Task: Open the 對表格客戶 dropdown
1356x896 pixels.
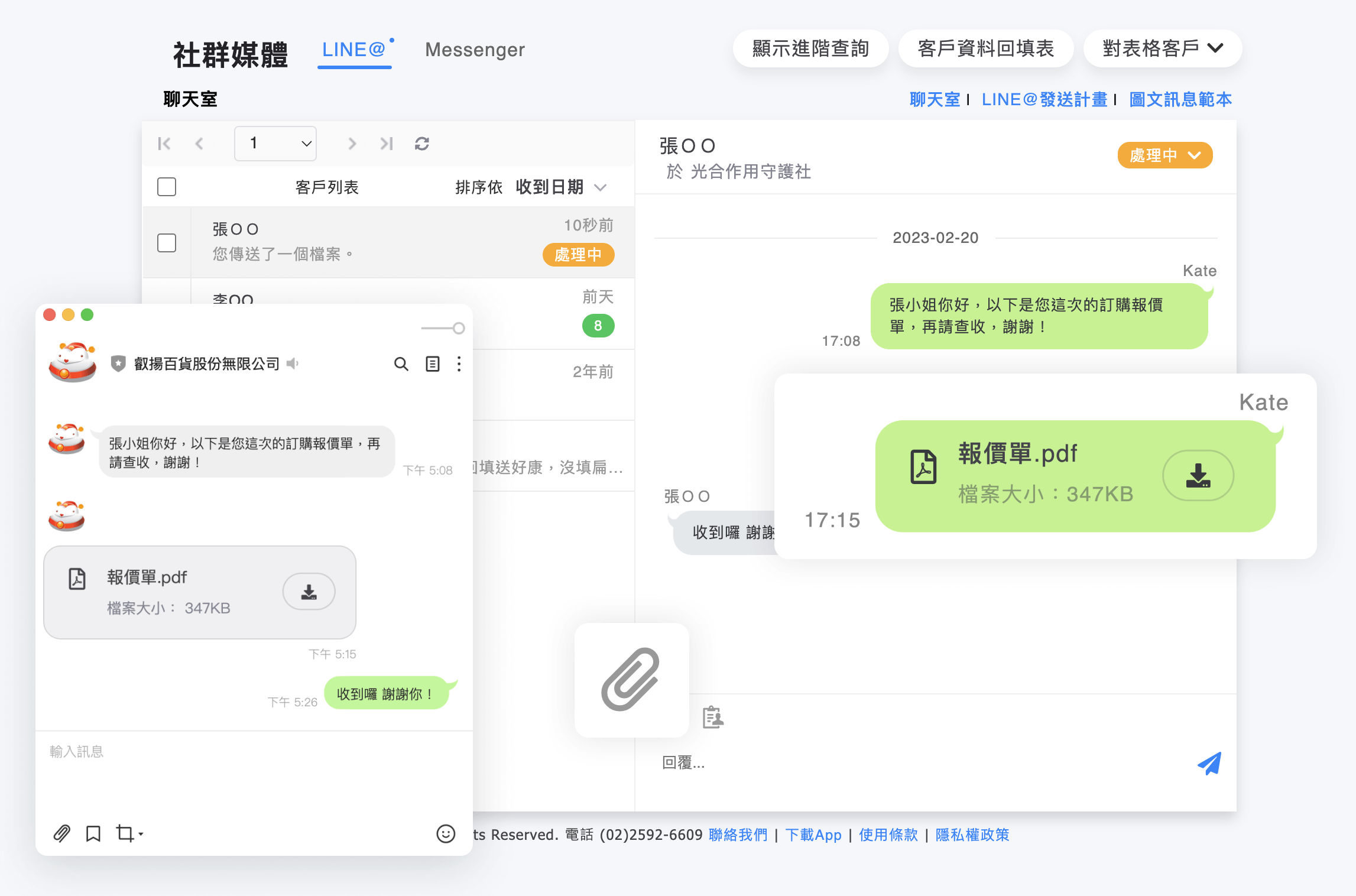Action: pos(1162,48)
